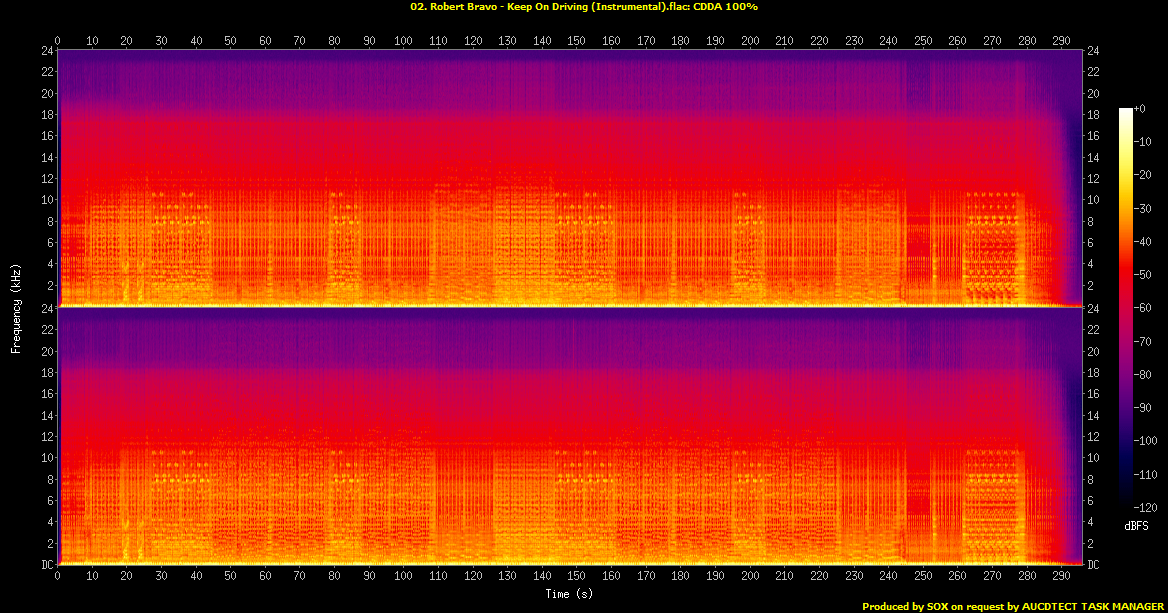This screenshot has width=1168, height=613.
Task: Click the spectrogram title with the FLAC file name
Action: 584,7
